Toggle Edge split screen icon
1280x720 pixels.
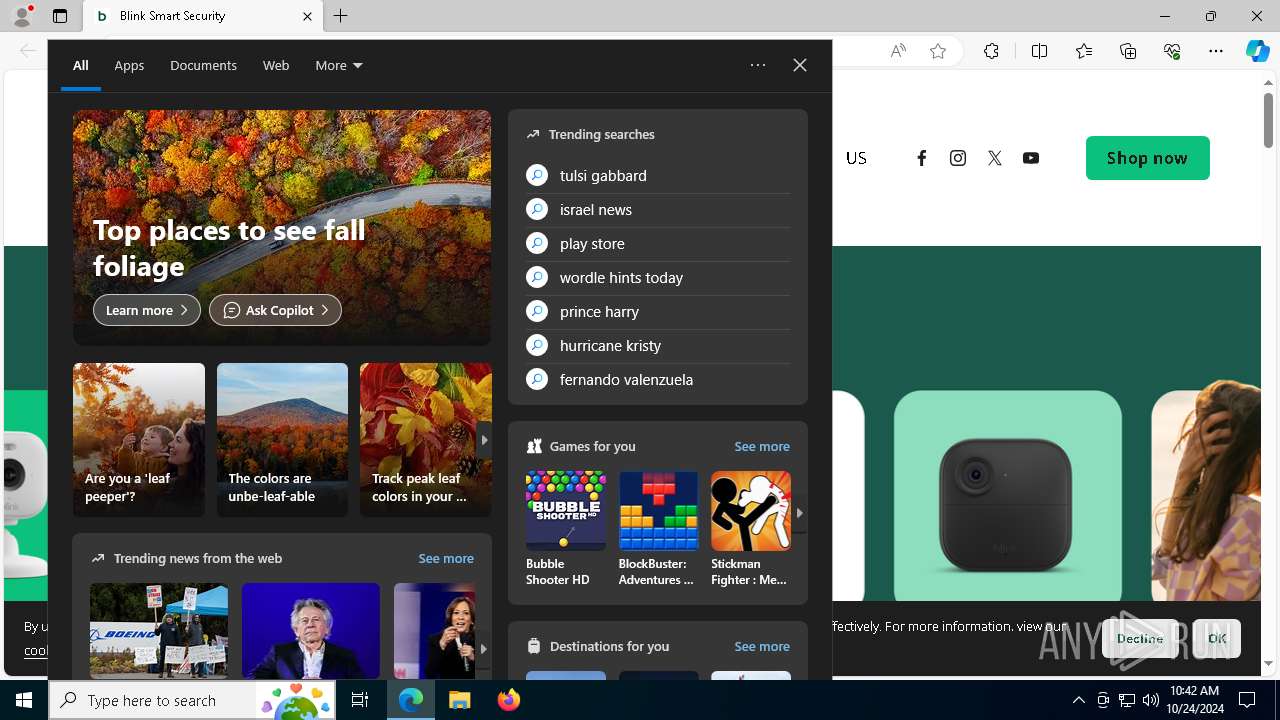[x=1039, y=51]
